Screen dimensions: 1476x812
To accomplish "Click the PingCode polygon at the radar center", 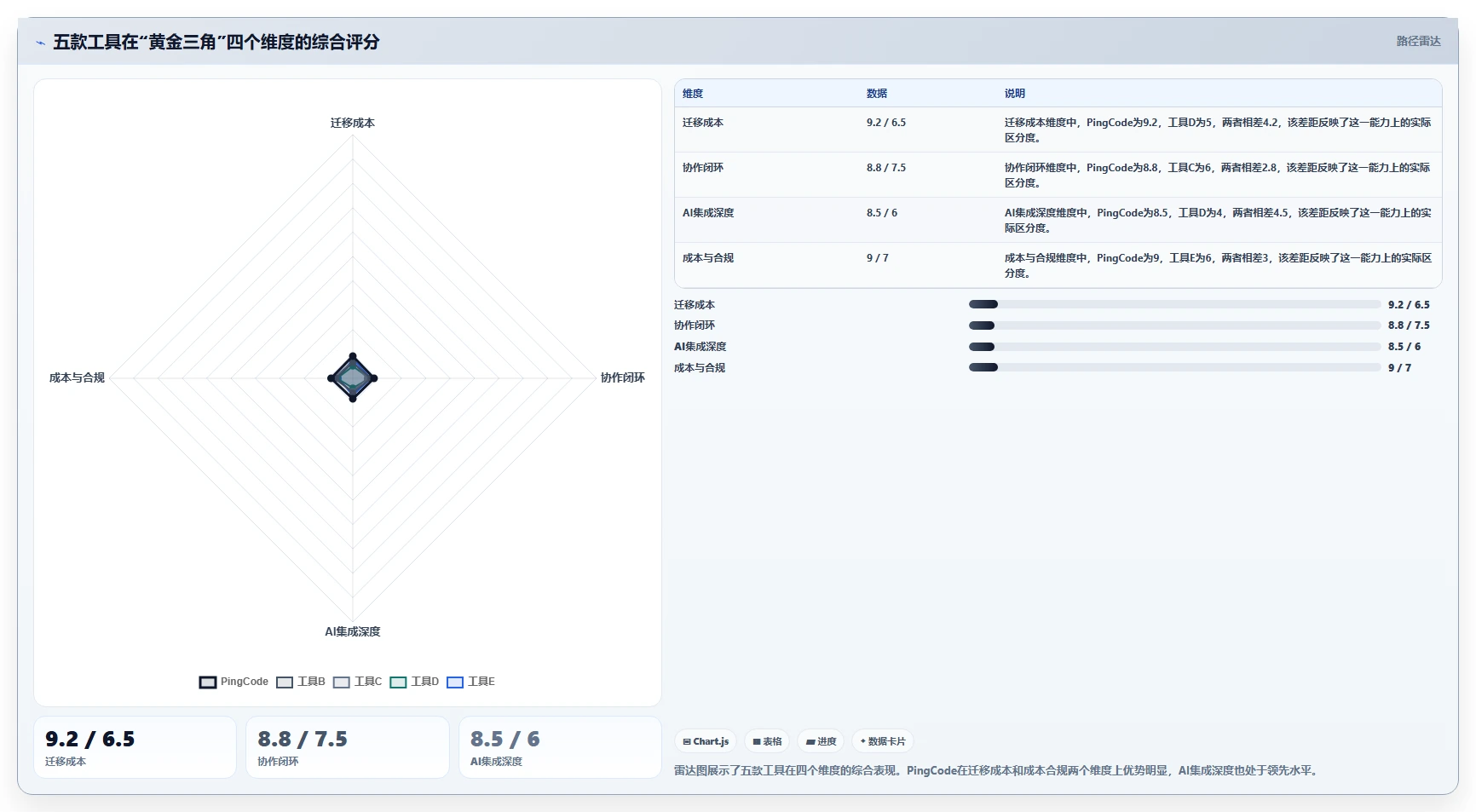I will click(353, 377).
